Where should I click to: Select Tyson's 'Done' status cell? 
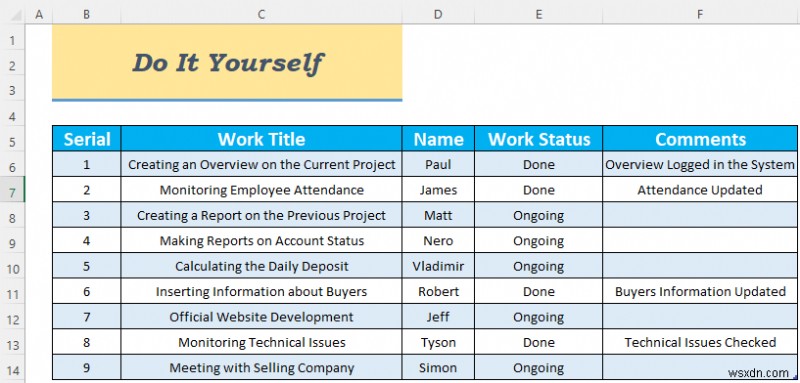[538, 342]
